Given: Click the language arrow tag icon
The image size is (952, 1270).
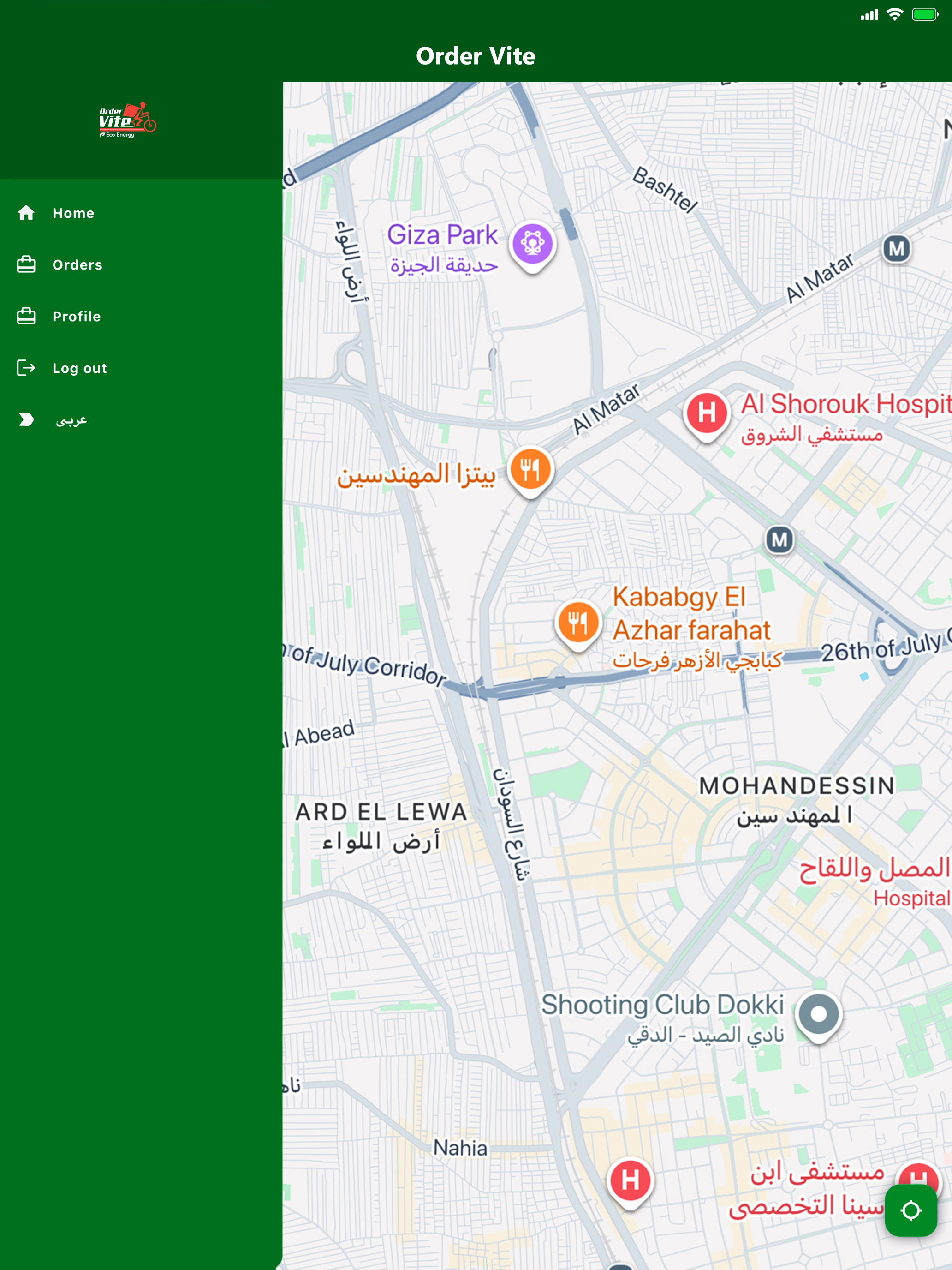Looking at the screenshot, I should (26, 419).
